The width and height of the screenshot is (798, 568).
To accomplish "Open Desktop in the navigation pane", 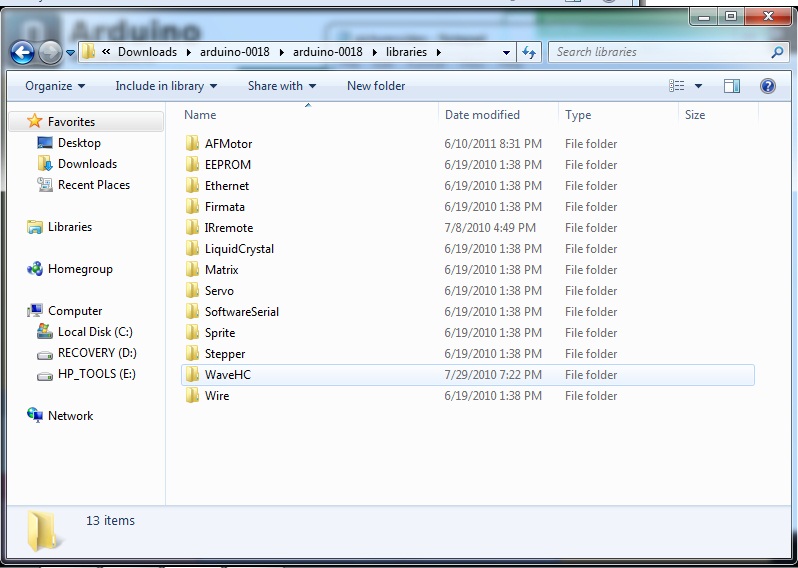I will 79,143.
